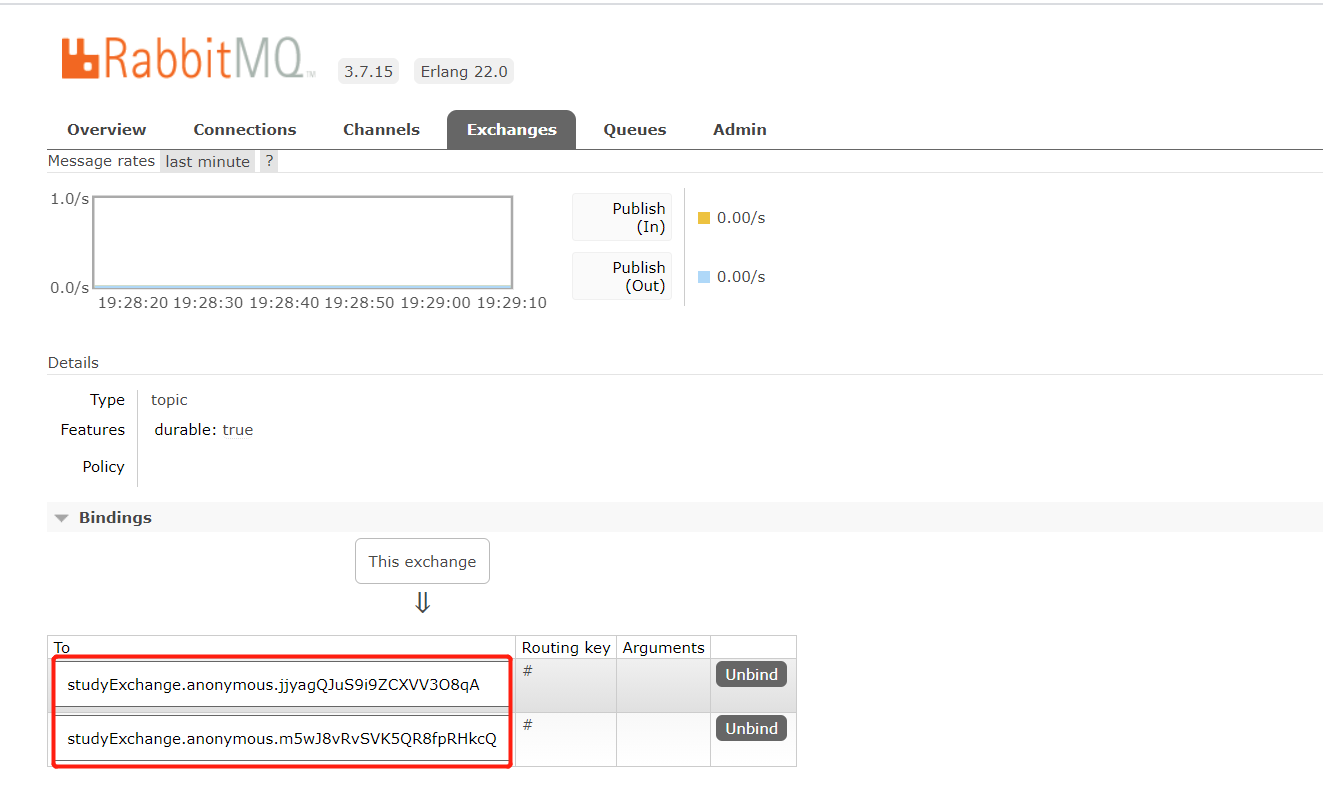Unbind the m5wJ8vRvSVK5QR8fpRHkcQ queue binding
Viewport: 1323px width, 786px height.
[751, 728]
